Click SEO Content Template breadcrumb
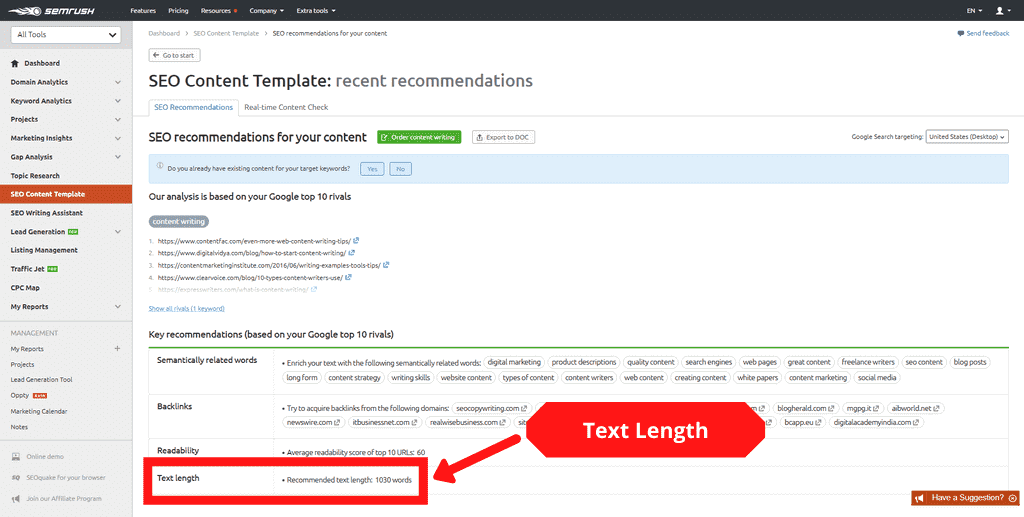The width and height of the screenshot is (1024, 517). coord(226,33)
